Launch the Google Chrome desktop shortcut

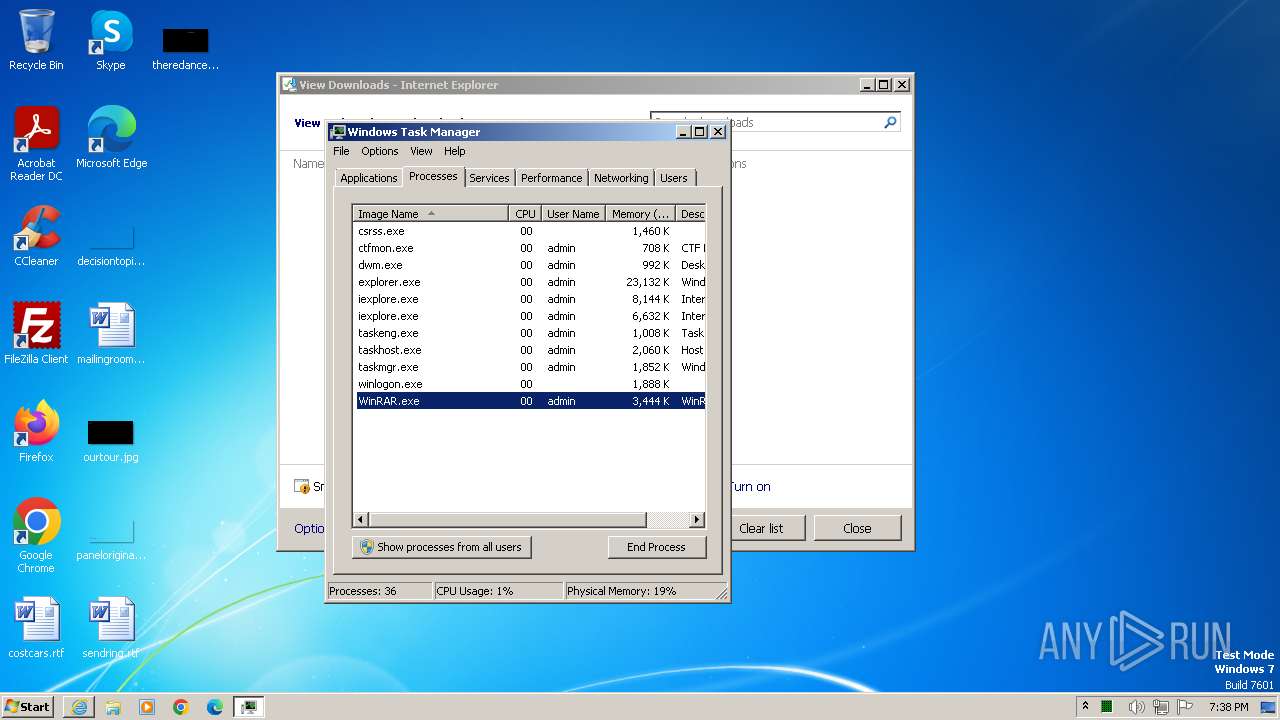pos(36,536)
